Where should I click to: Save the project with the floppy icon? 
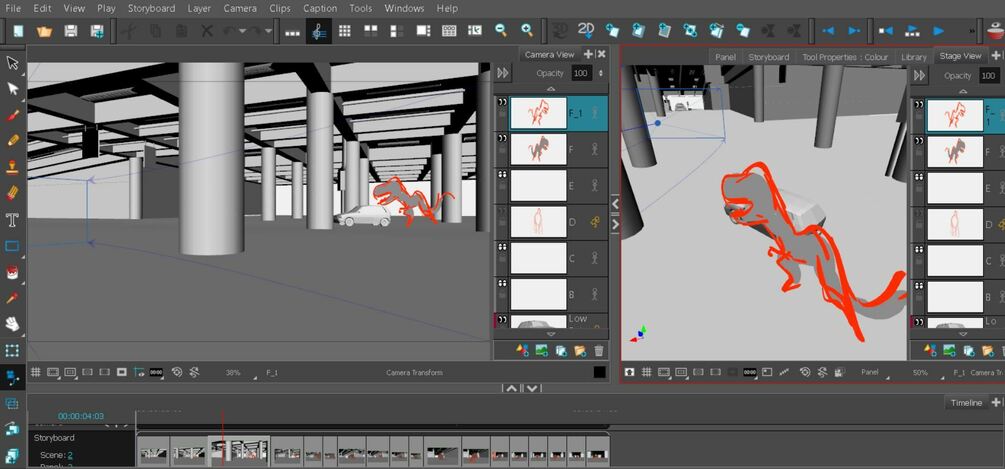coord(71,31)
